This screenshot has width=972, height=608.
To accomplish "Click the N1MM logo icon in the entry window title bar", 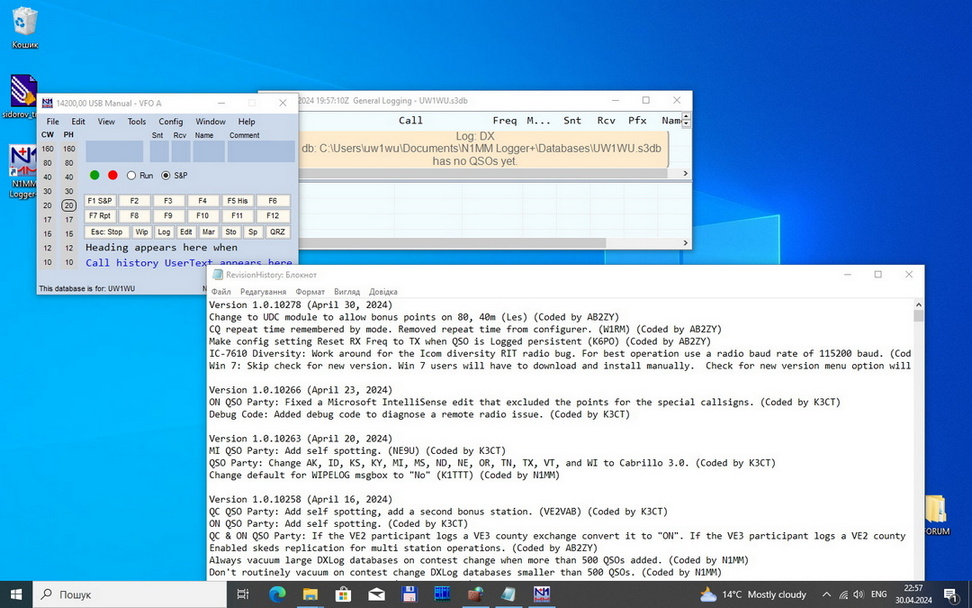I will (x=47, y=103).
